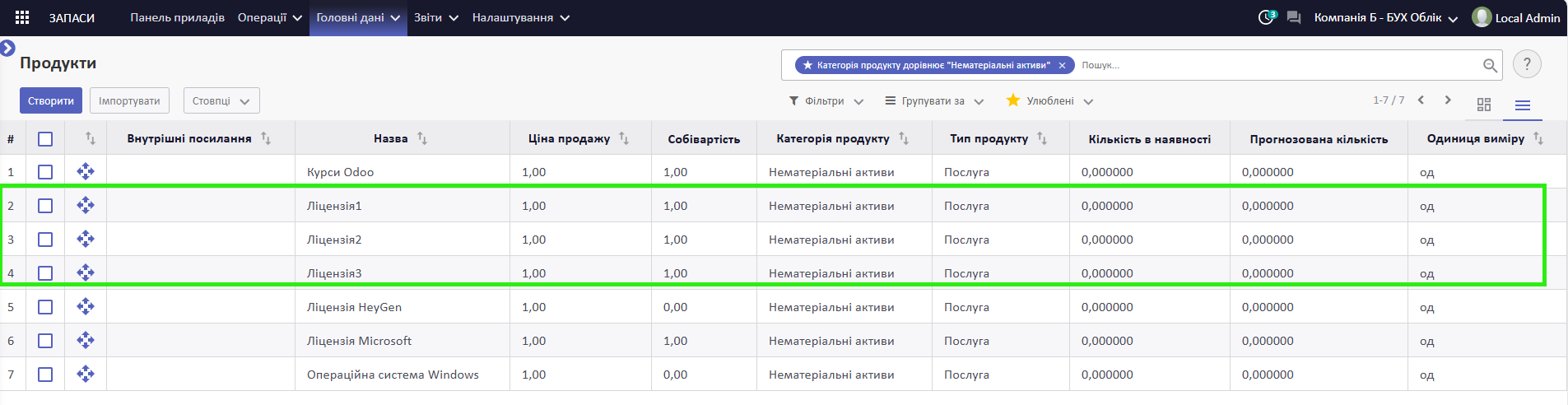Open the Стовпці columns dropdown
Image resolution: width=1568 pixels, height=405 pixels.
point(221,100)
